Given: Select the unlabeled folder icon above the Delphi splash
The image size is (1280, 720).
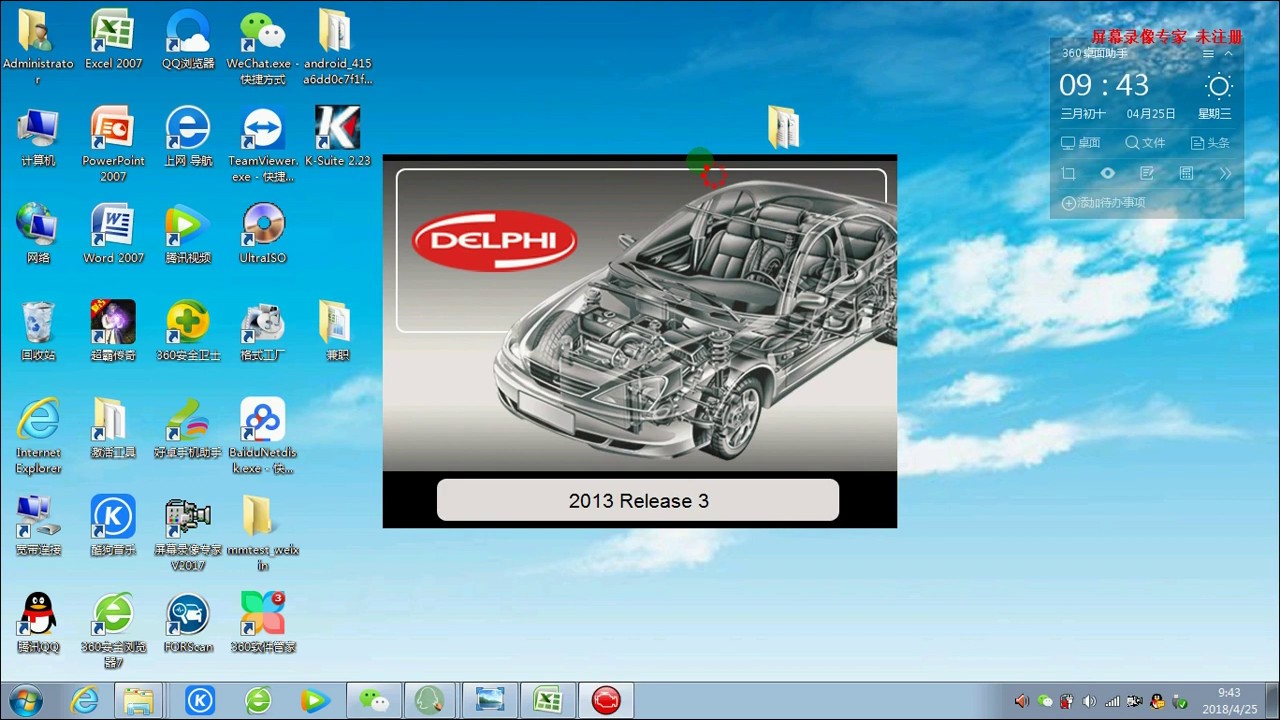Looking at the screenshot, I should (x=783, y=128).
